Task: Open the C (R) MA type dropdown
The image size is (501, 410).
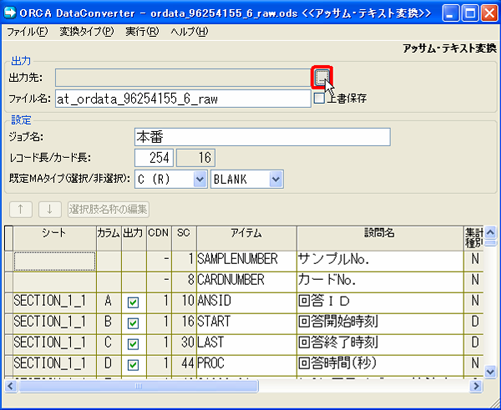Action: click(x=200, y=179)
